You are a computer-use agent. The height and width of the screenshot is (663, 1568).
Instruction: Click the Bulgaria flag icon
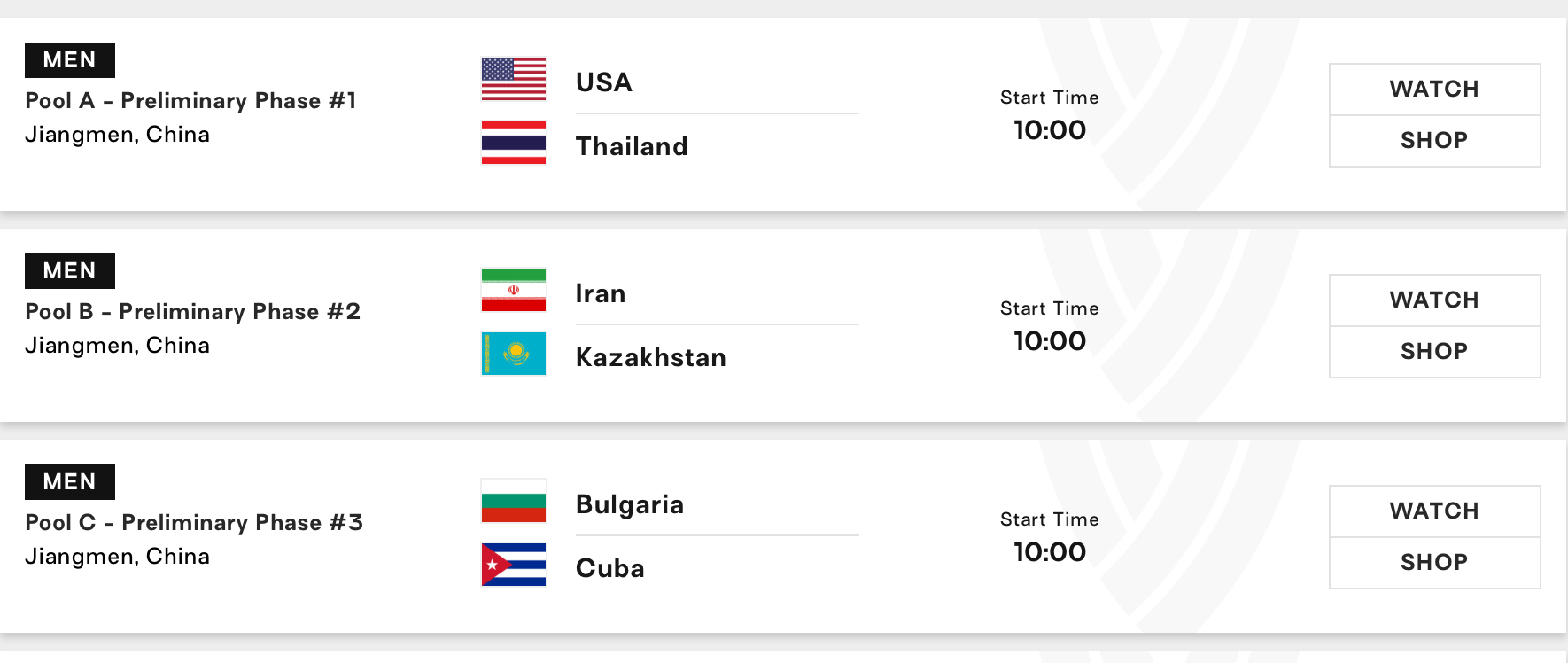tap(514, 501)
